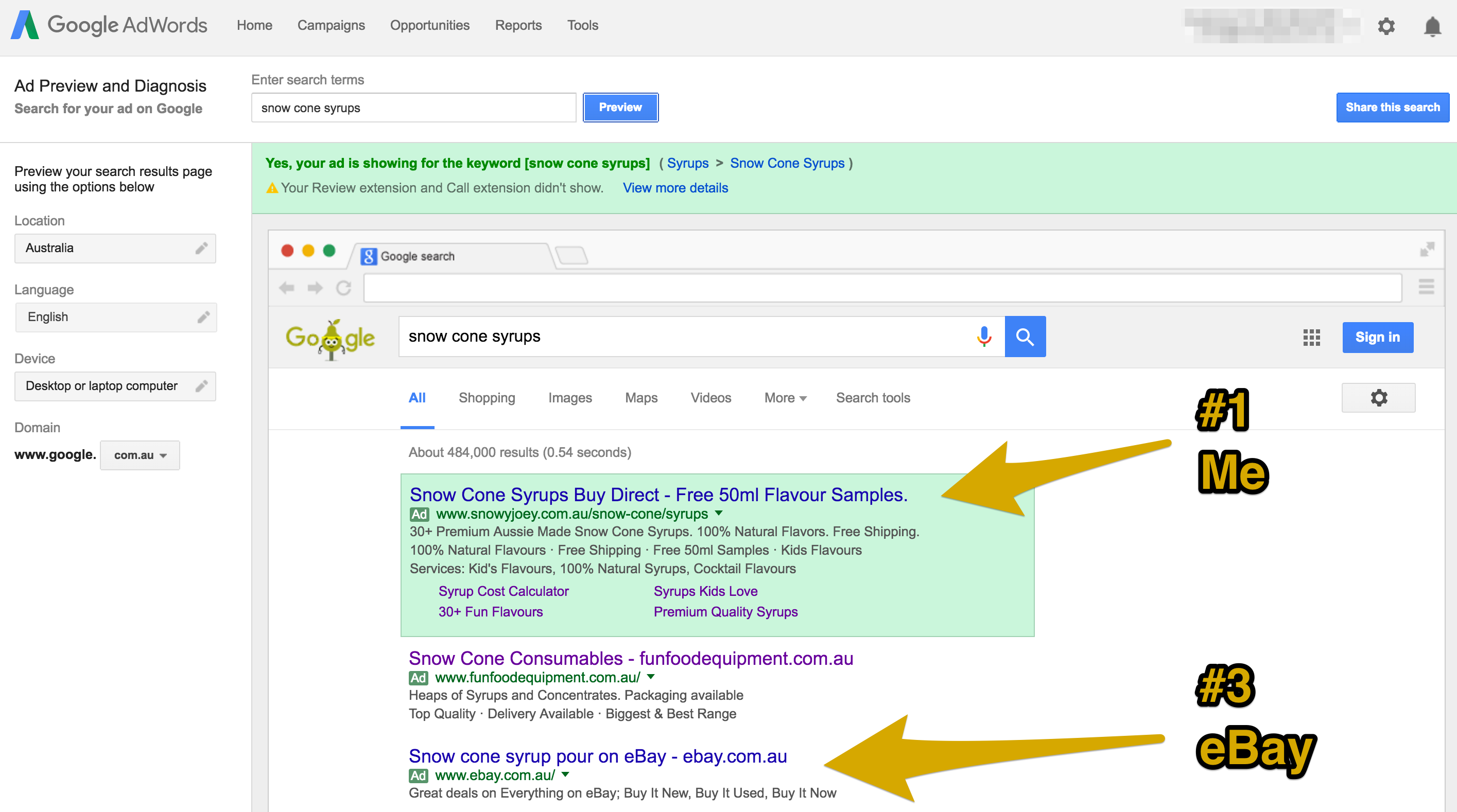Screen dimensions: 1457x812
Task: Open Search tools
Action: pyautogui.click(x=873, y=398)
